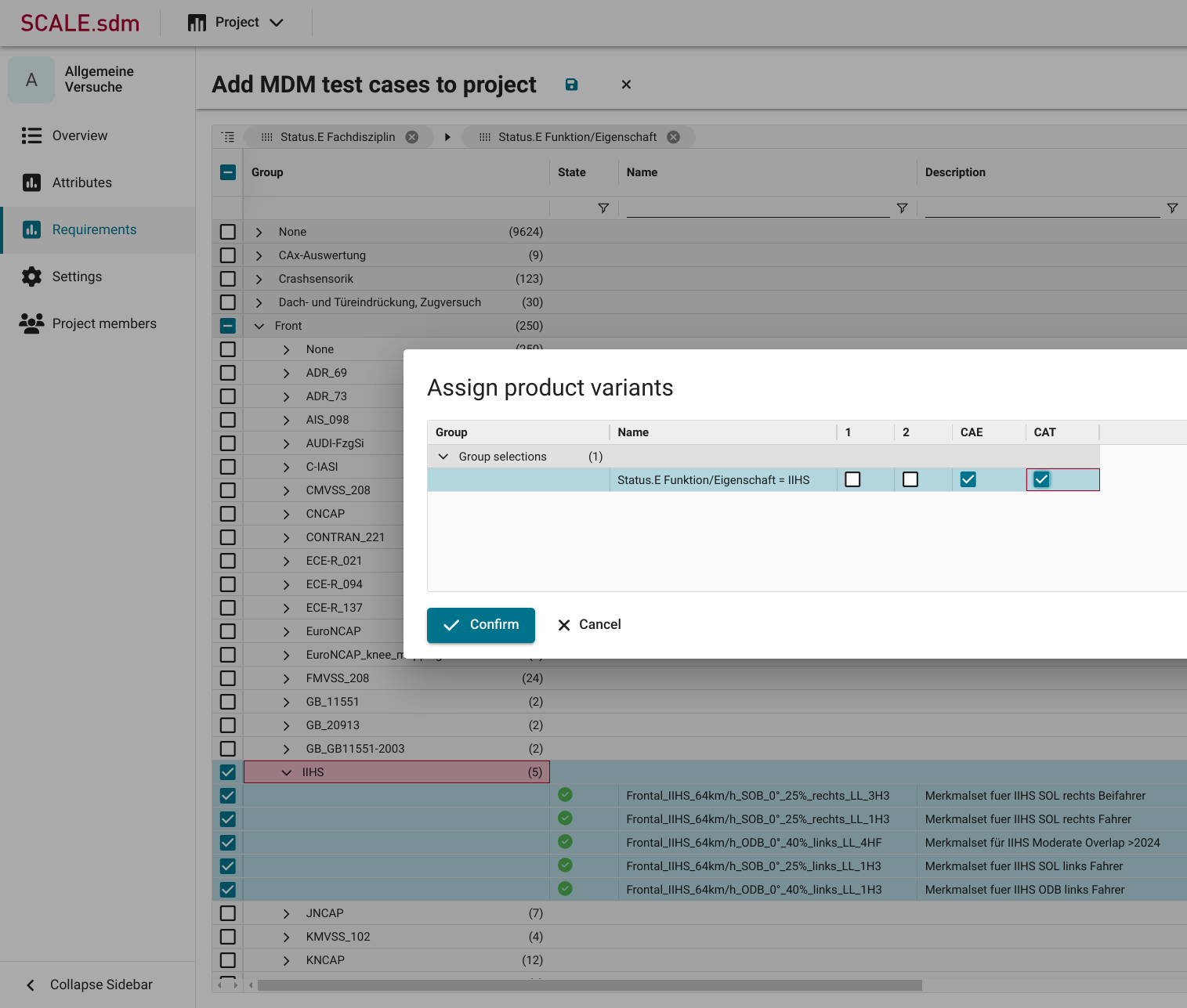Viewport: 1187px width, 1008px height.
Task: Click the Name filter input field
Action: click(x=758, y=208)
